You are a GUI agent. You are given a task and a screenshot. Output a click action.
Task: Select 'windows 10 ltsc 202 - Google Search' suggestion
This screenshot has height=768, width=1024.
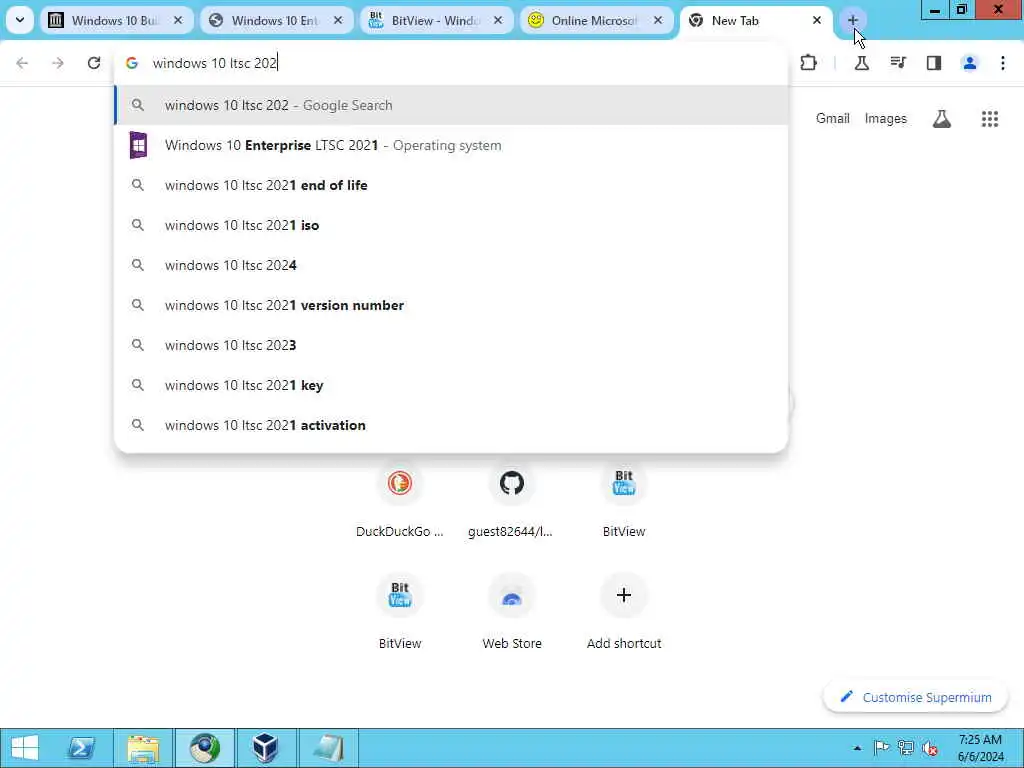tap(451, 105)
